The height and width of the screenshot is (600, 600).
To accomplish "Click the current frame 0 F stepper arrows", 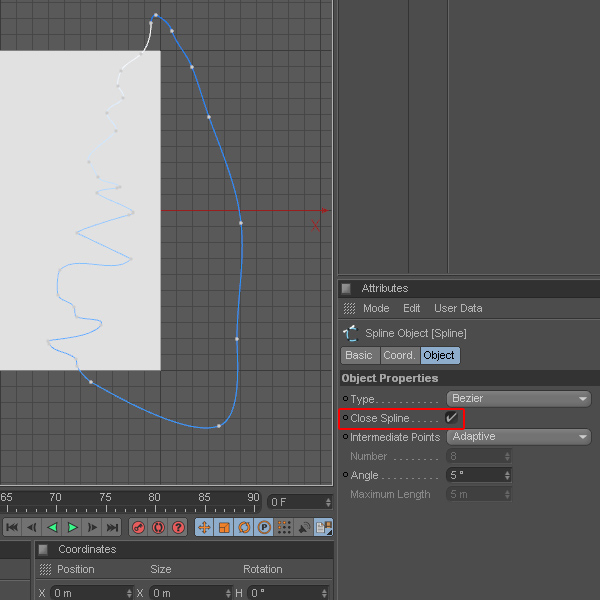I will [328, 502].
